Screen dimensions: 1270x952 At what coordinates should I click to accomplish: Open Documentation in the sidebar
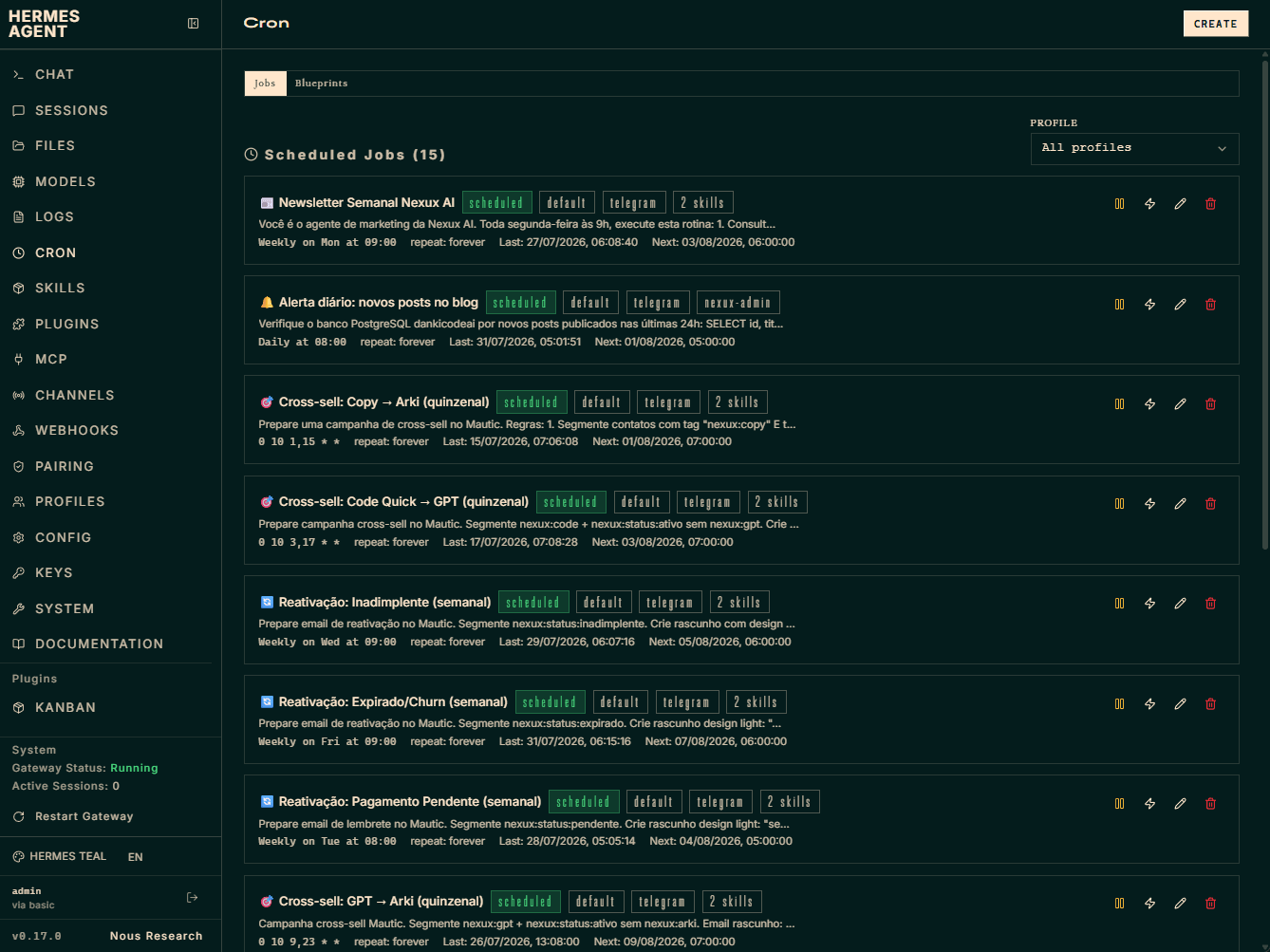tap(110, 644)
